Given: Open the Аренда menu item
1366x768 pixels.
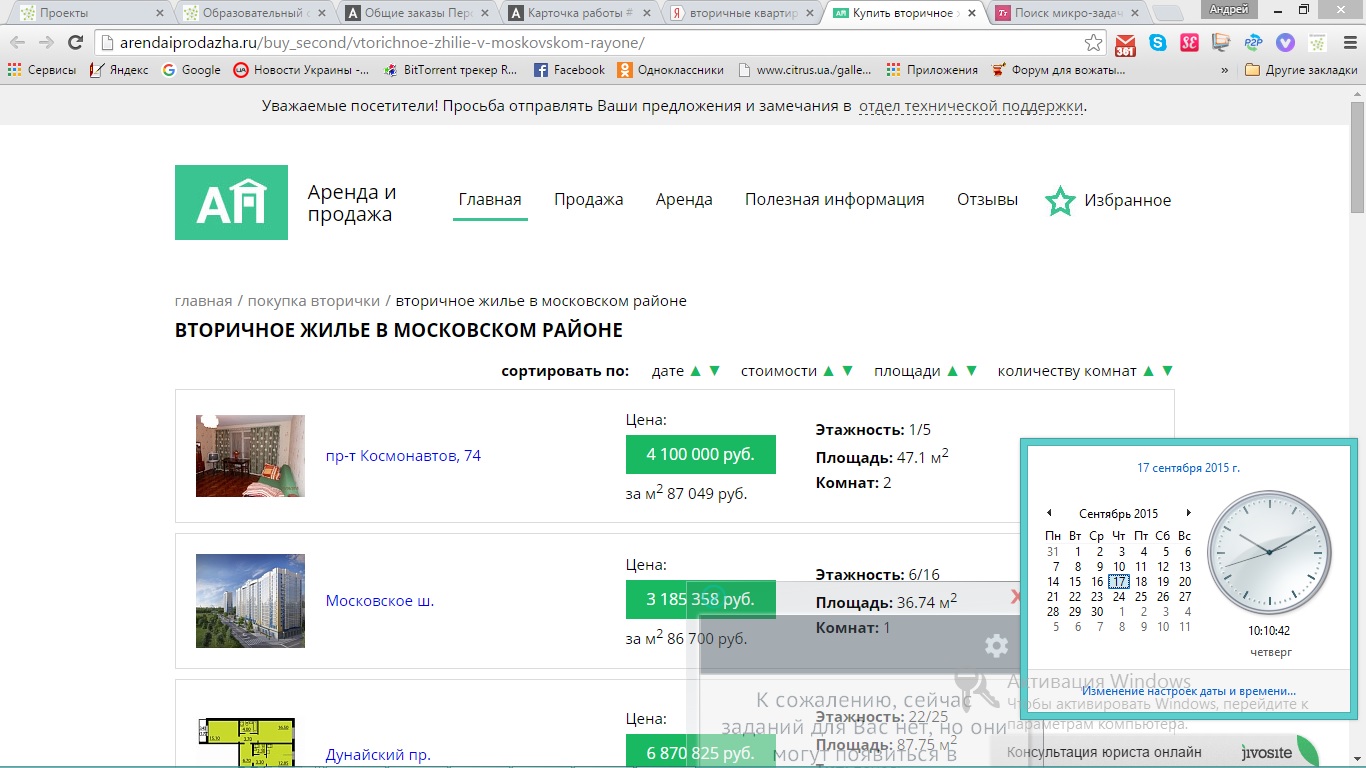Looking at the screenshot, I should tap(684, 200).
